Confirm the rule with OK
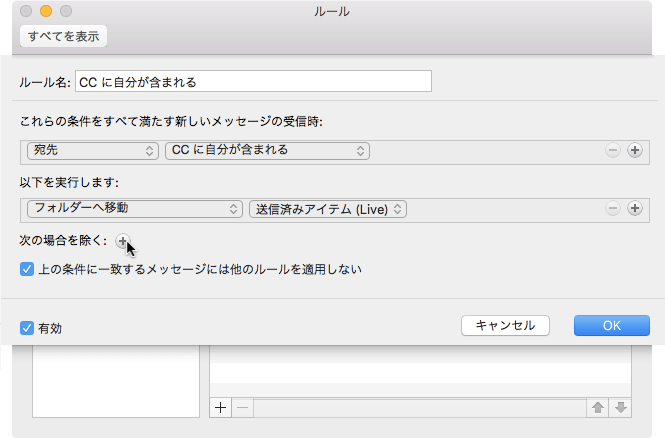This screenshot has width=665, height=438. tap(611, 325)
